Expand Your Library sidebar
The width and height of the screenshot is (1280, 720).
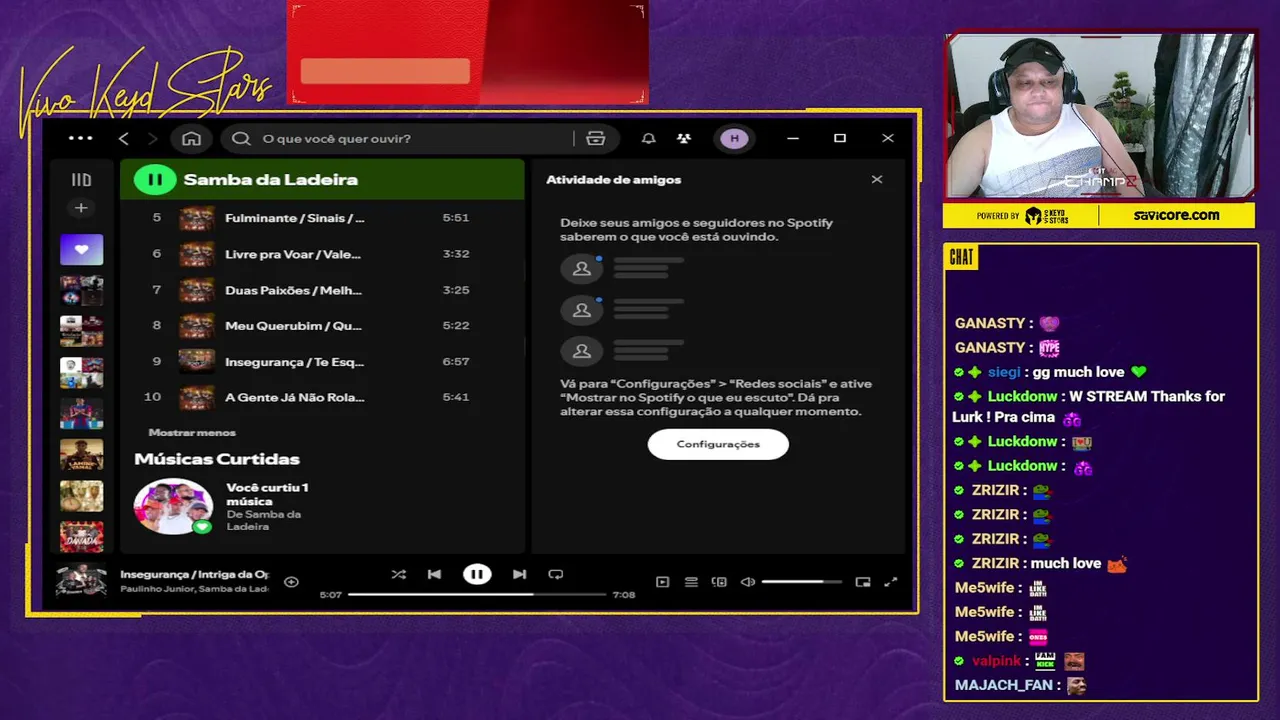81,180
